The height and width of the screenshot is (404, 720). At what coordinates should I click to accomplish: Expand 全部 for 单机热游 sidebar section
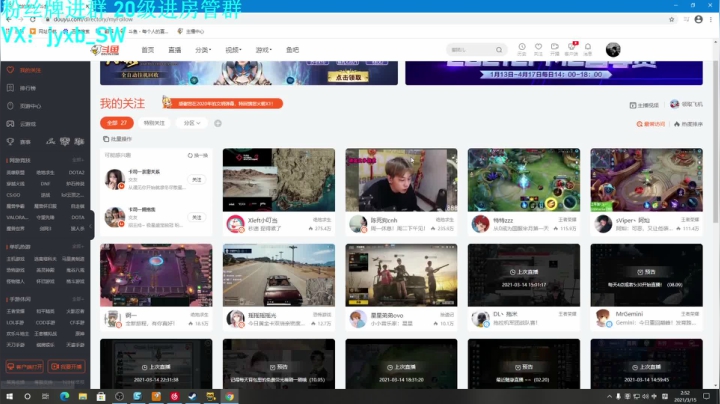(x=78, y=247)
